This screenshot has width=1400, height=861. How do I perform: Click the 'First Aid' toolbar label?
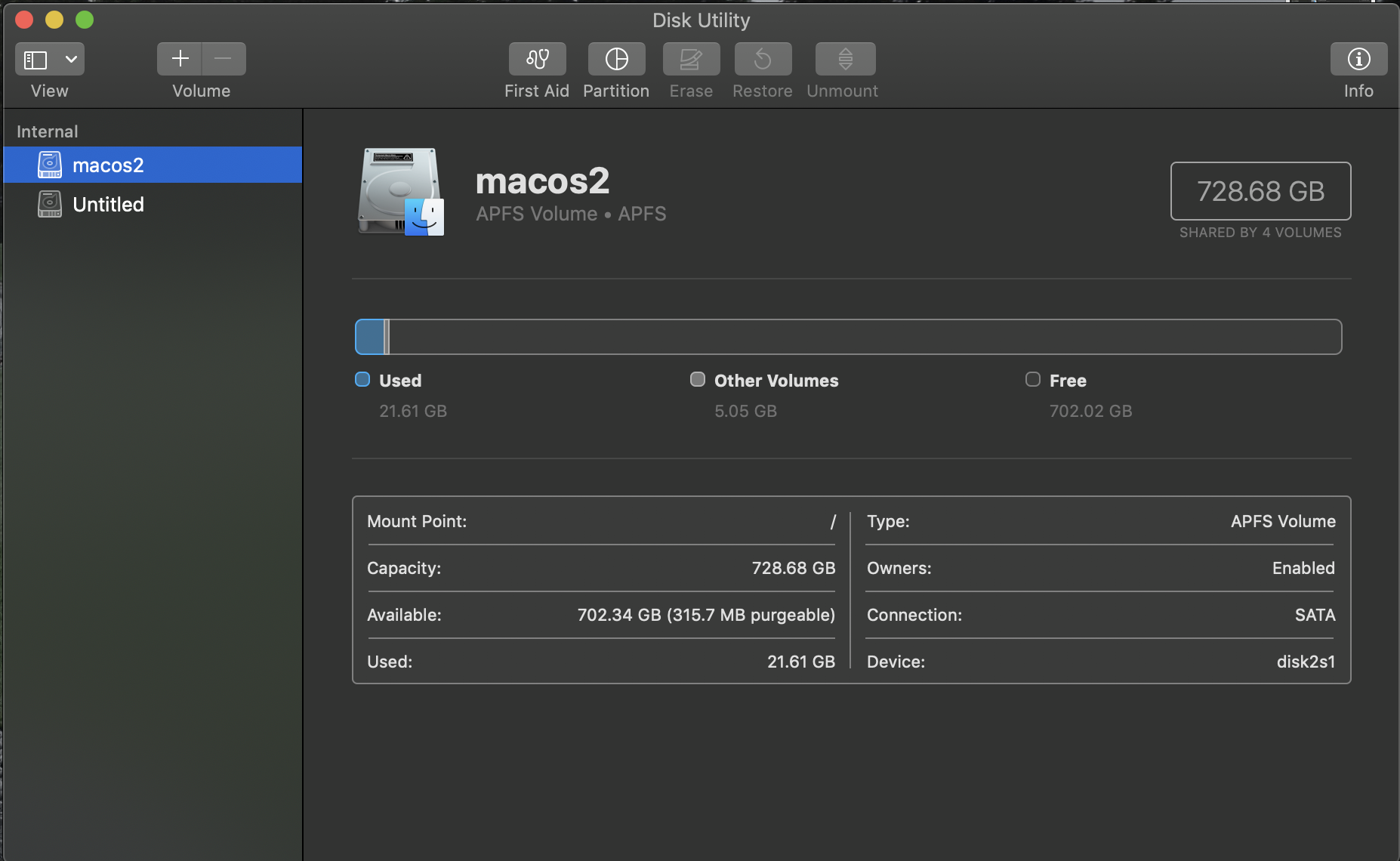pos(537,91)
